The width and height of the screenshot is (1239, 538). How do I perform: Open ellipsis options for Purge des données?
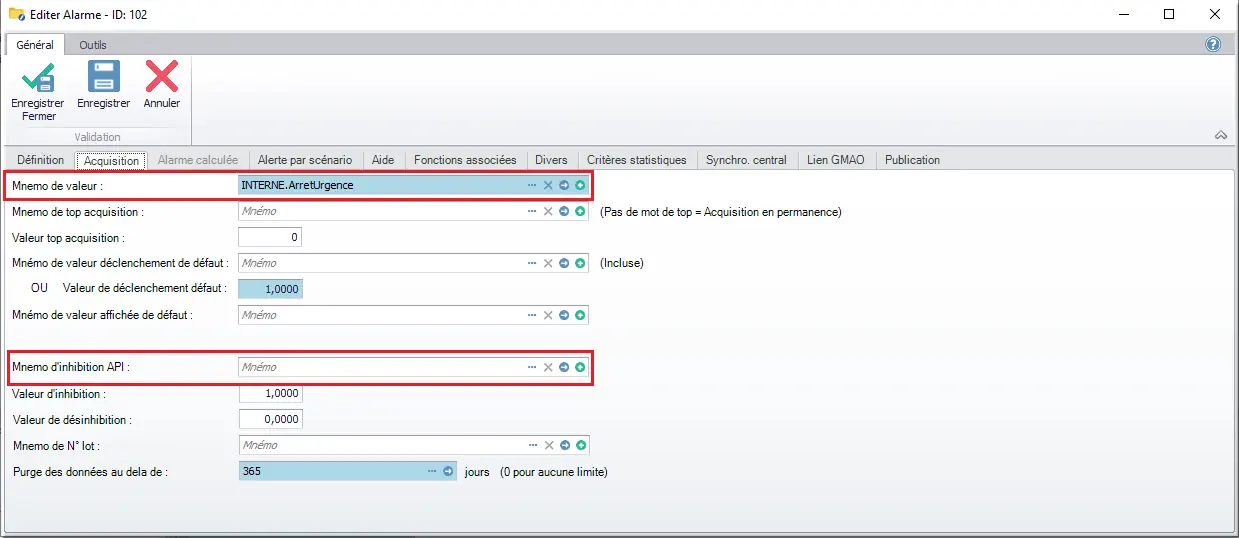[x=432, y=471]
